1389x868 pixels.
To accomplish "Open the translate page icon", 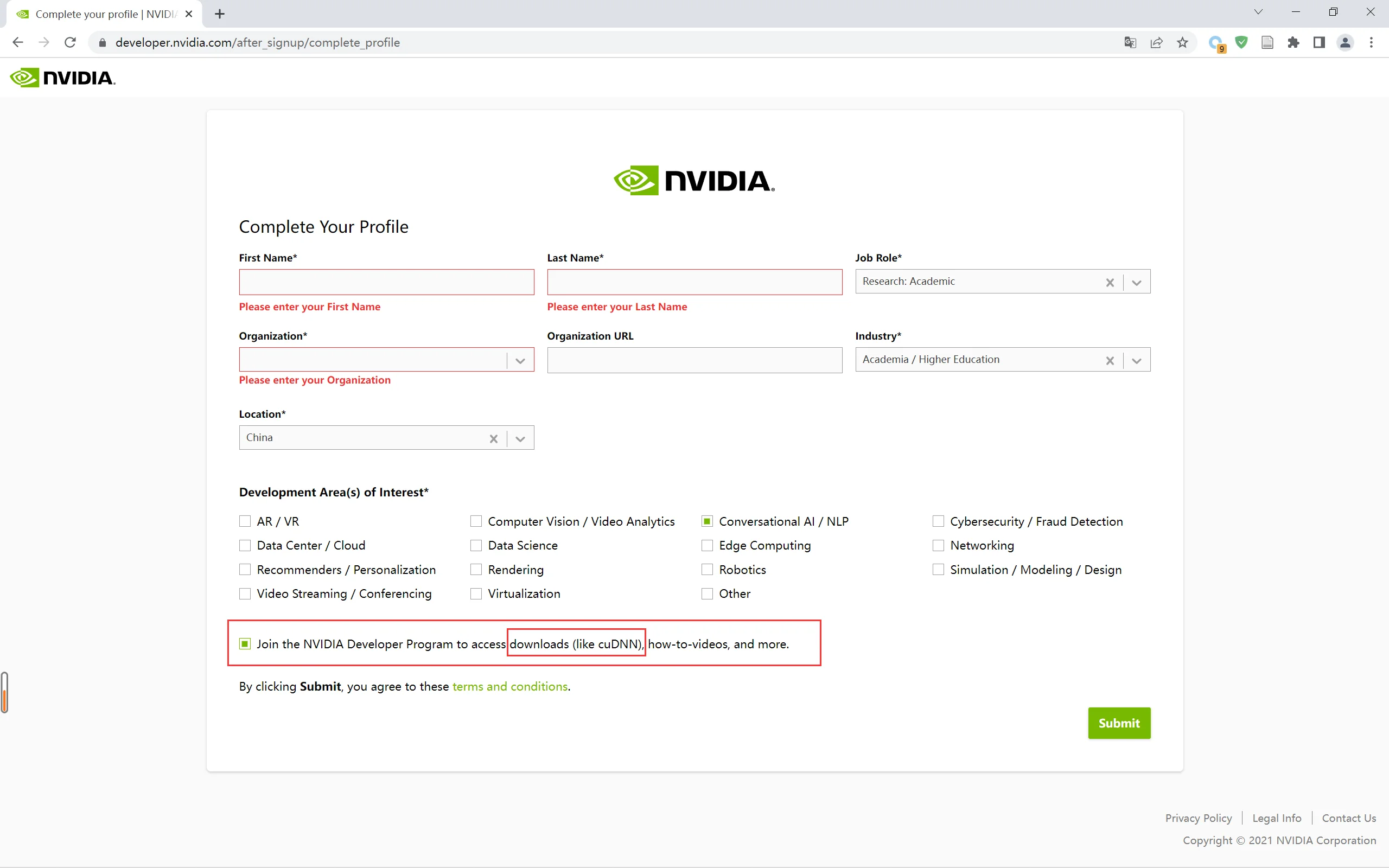I will pyautogui.click(x=1130, y=42).
